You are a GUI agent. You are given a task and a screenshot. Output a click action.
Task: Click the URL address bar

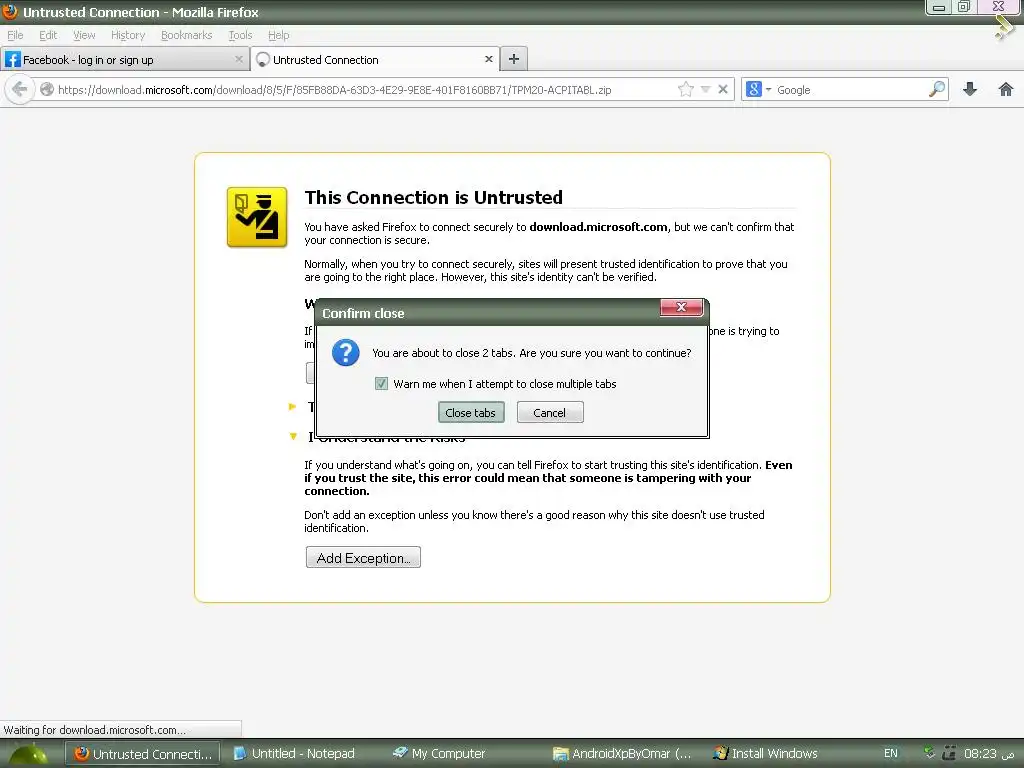pyautogui.click(x=366, y=89)
